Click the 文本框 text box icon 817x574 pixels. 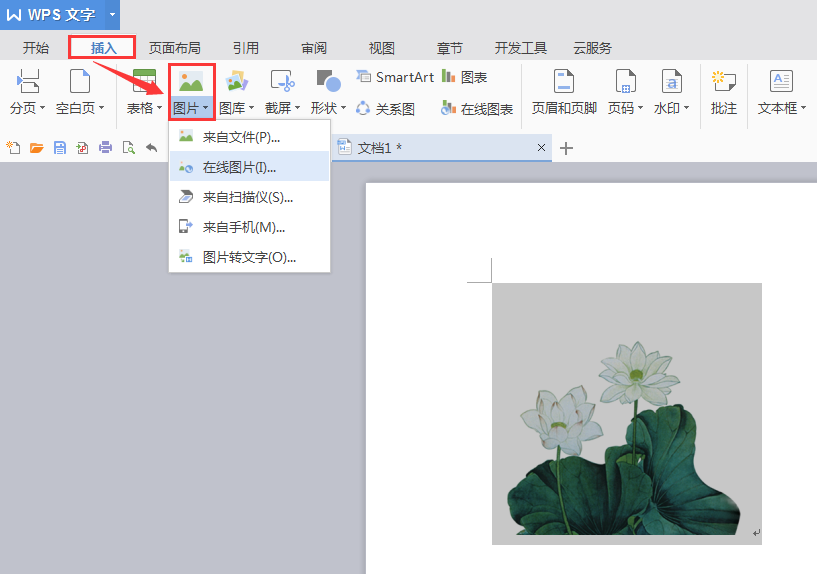(x=782, y=81)
